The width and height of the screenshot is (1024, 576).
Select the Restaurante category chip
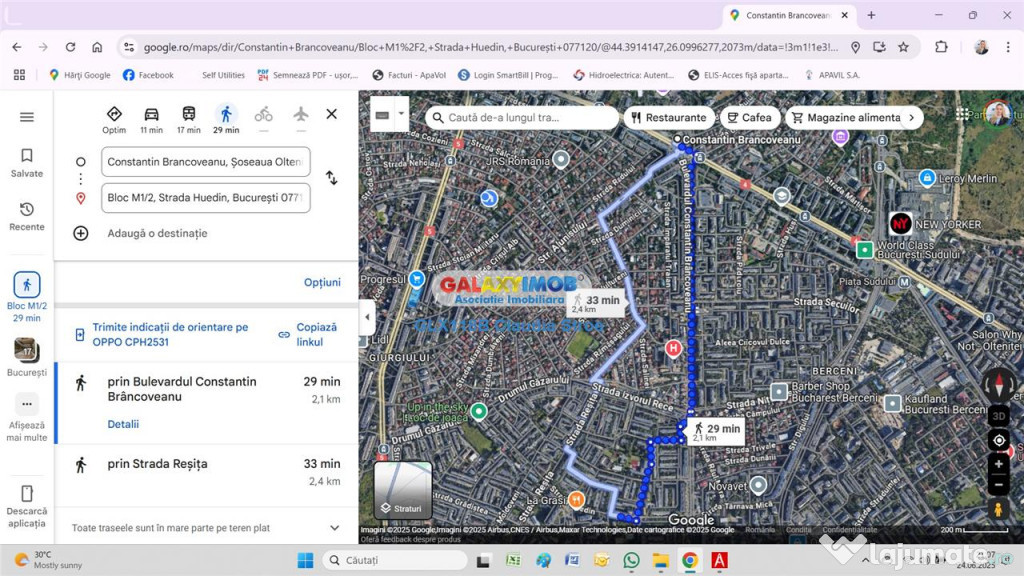pos(668,117)
